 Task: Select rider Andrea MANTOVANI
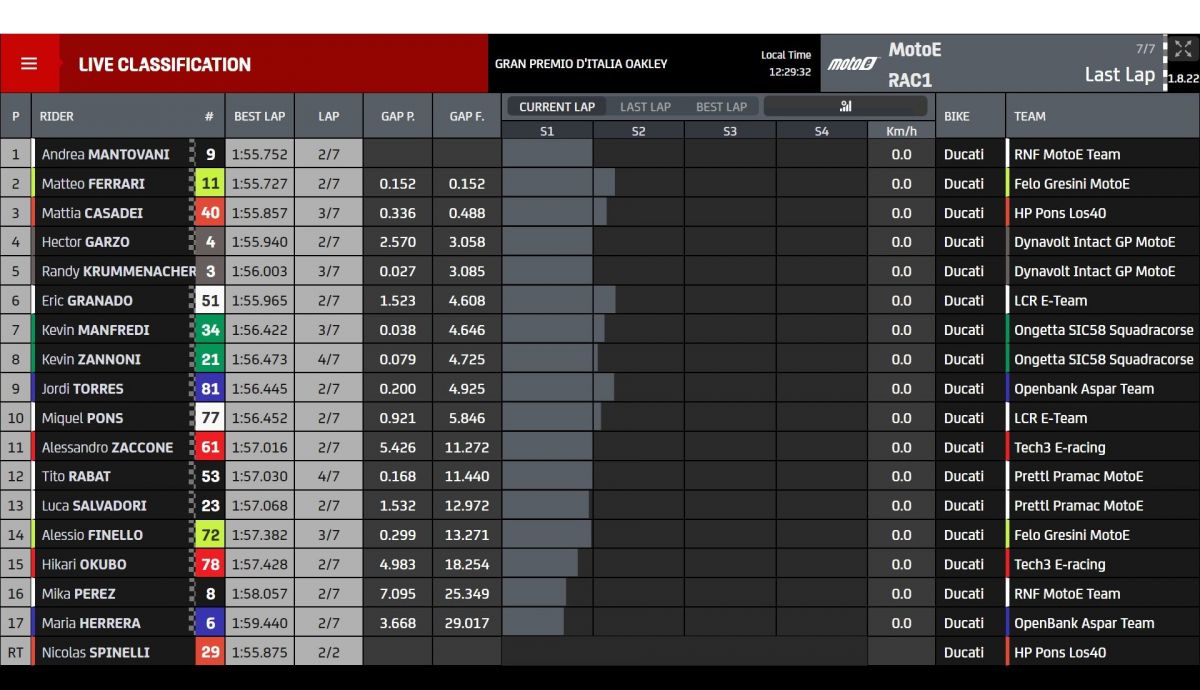pyautogui.click(x=105, y=154)
